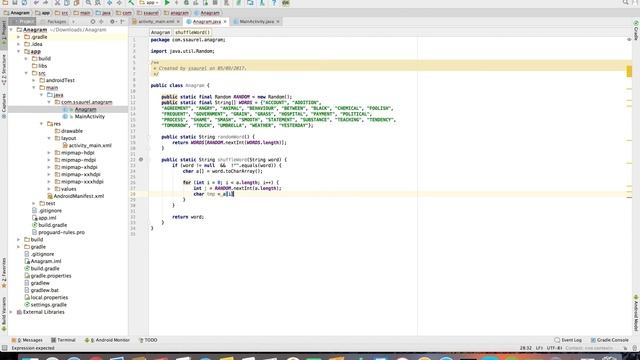Toggle the Build Variants side tab
Viewport: 640px width, 360px height.
tap(4, 314)
